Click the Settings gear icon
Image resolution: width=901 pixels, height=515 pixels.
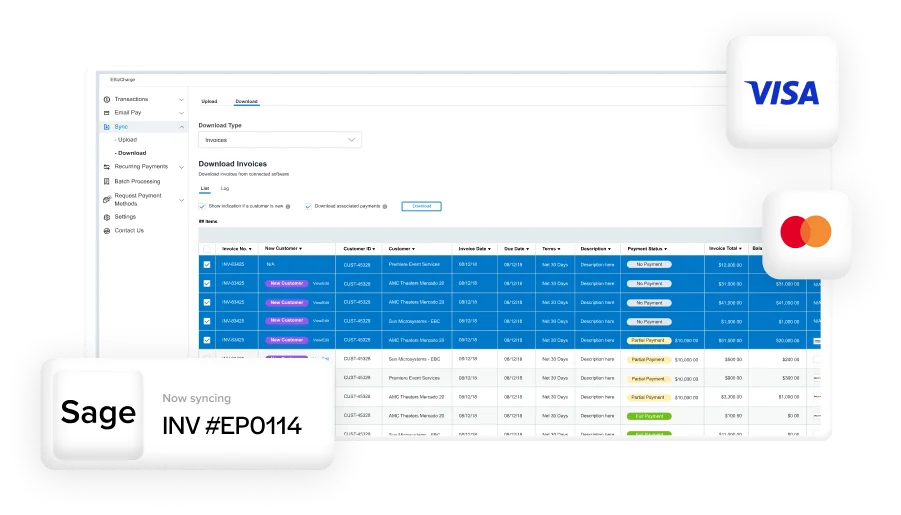point(107,217)
